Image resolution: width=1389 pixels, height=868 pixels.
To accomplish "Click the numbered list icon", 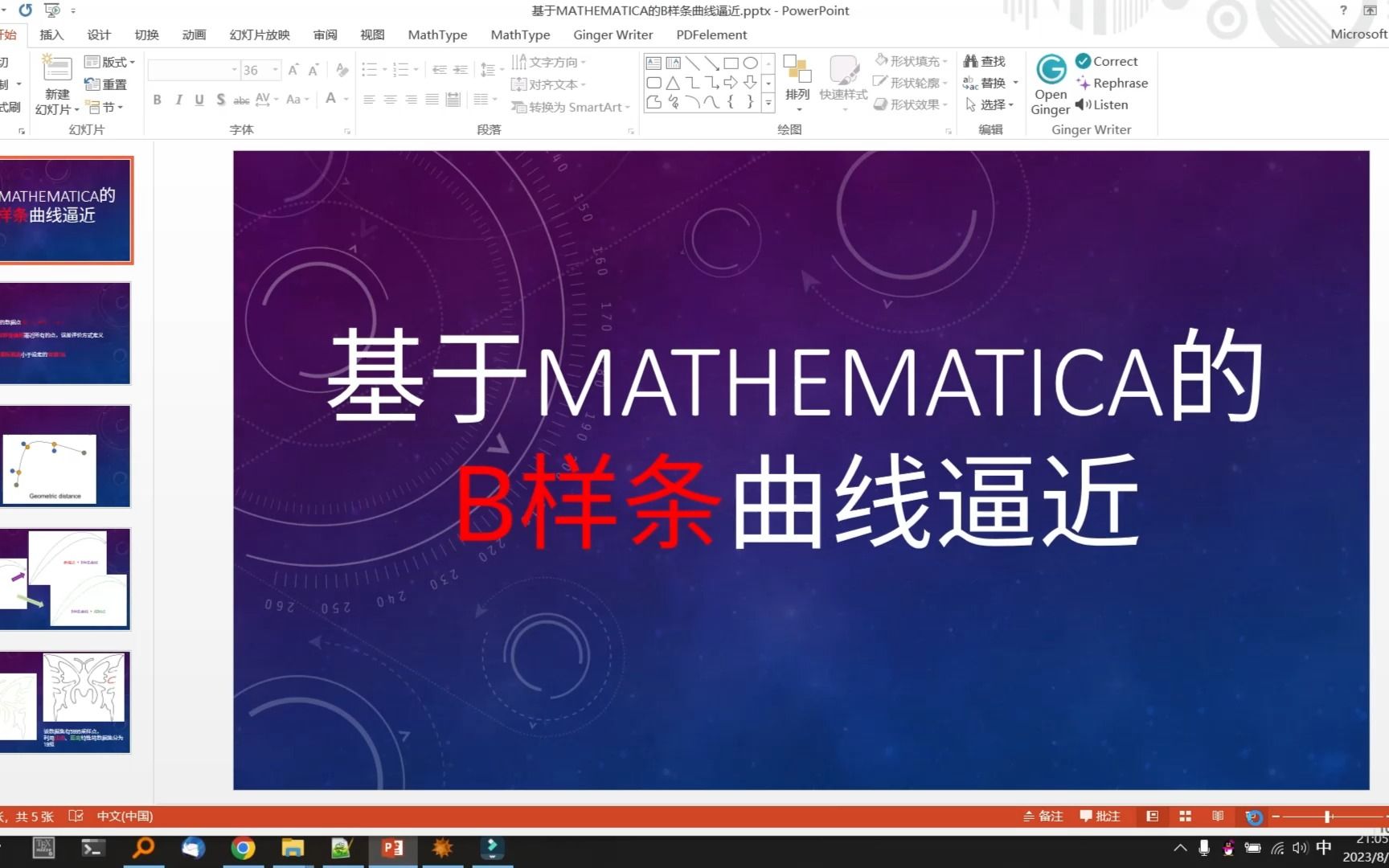I will pos(401,70).
